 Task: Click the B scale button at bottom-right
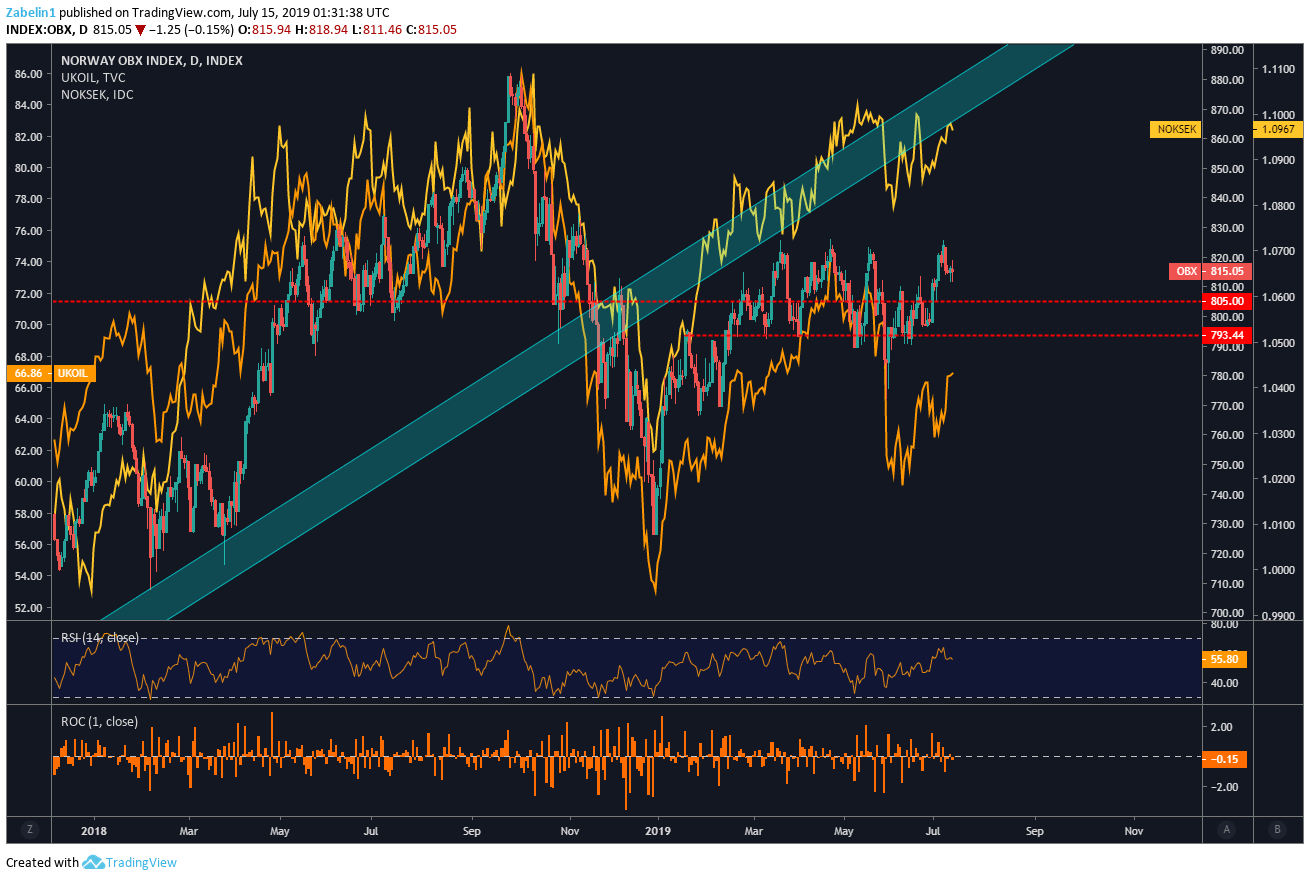click(1277, 829)
